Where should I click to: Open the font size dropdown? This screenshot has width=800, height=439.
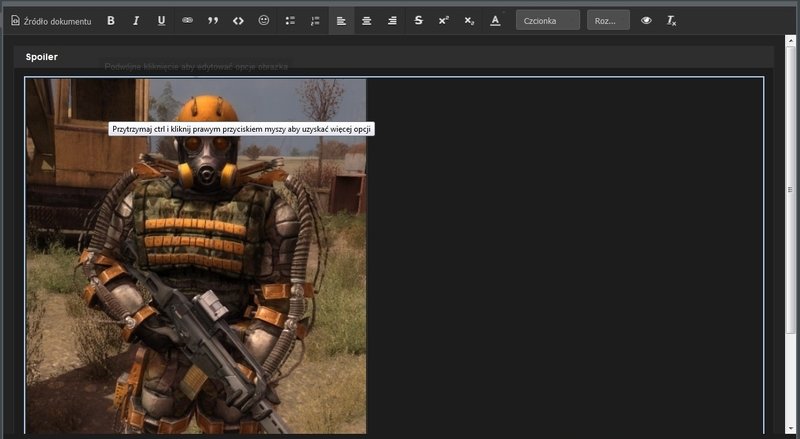click(x=608, y=20)
